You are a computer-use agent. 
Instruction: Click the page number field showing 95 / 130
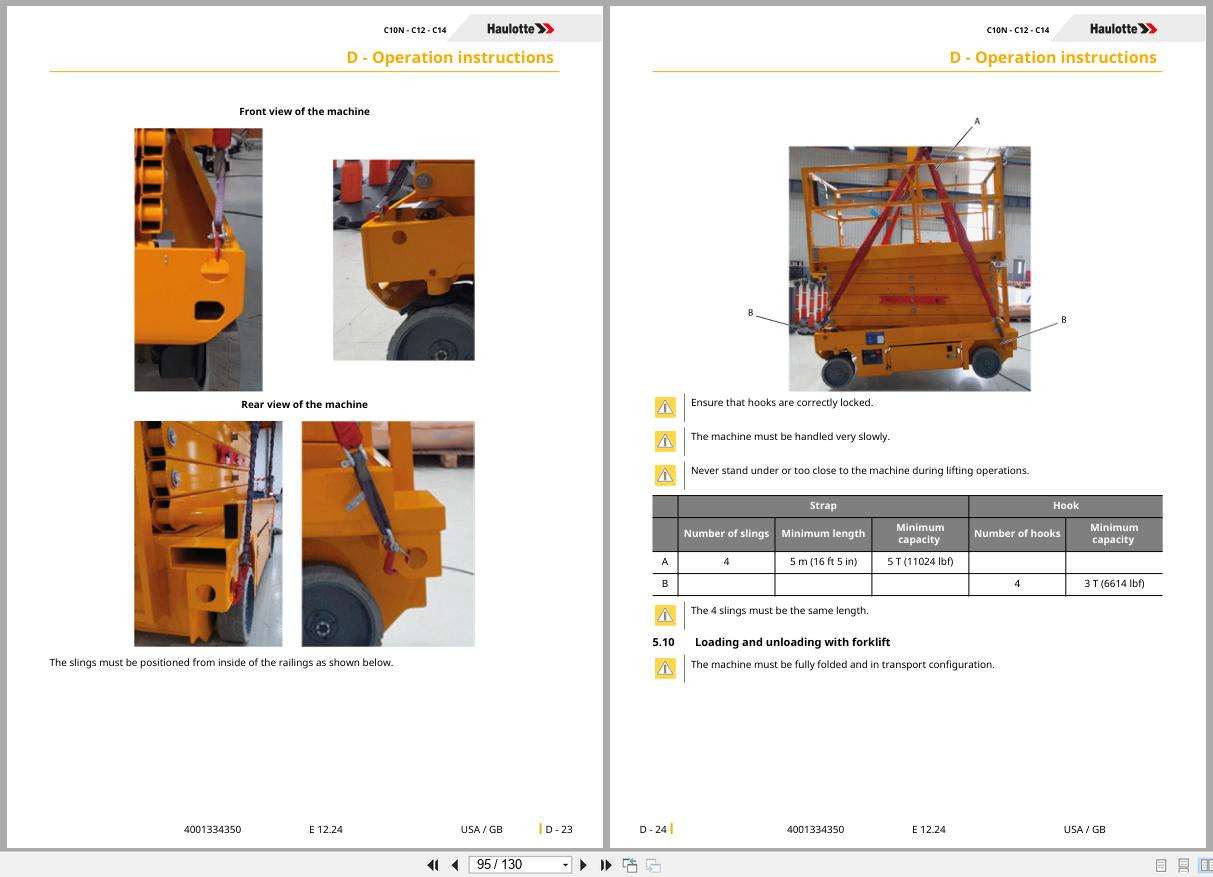pos(513,865)
